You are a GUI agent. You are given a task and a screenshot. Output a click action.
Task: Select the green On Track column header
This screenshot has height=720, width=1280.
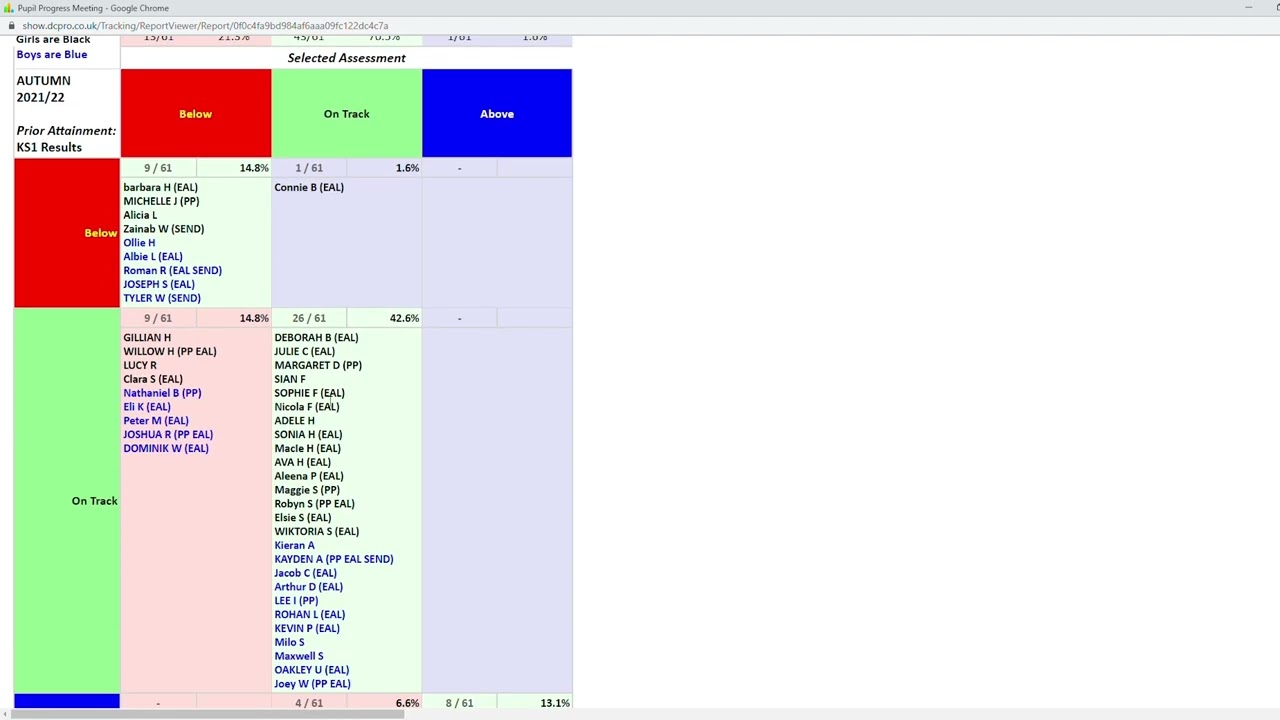click(346, 114)
